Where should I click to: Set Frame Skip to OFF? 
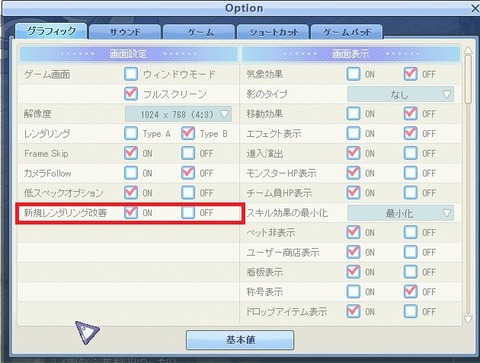188,153
